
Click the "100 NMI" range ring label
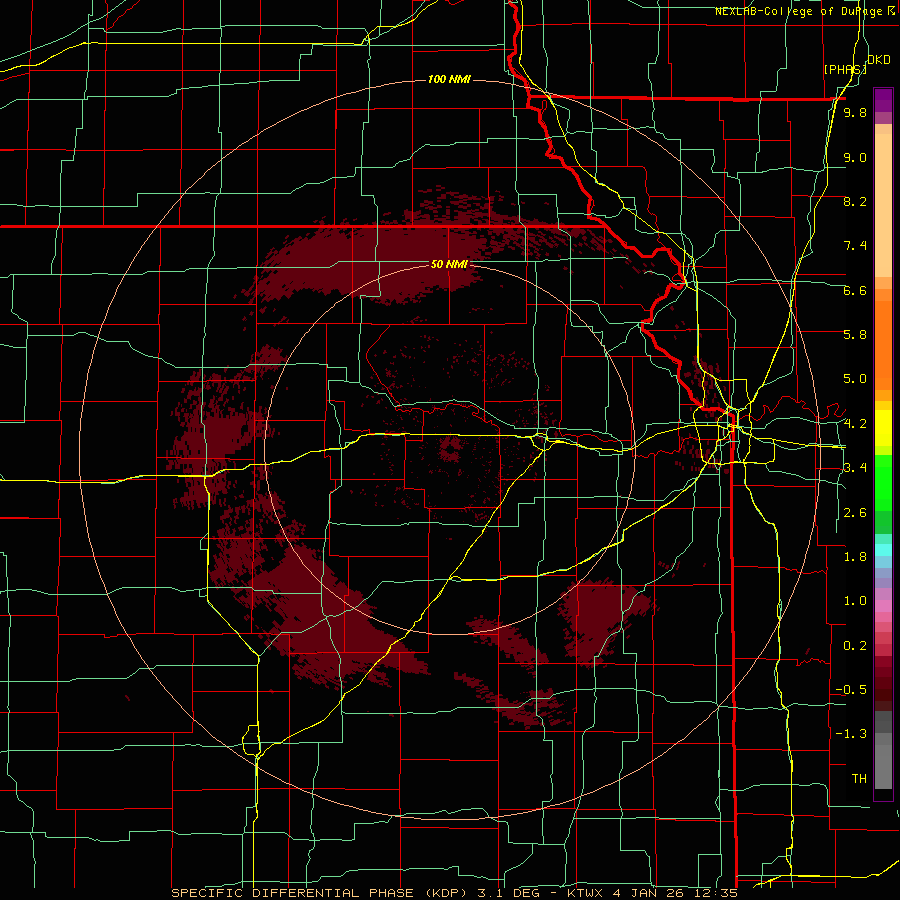click(x=449, y=79)
